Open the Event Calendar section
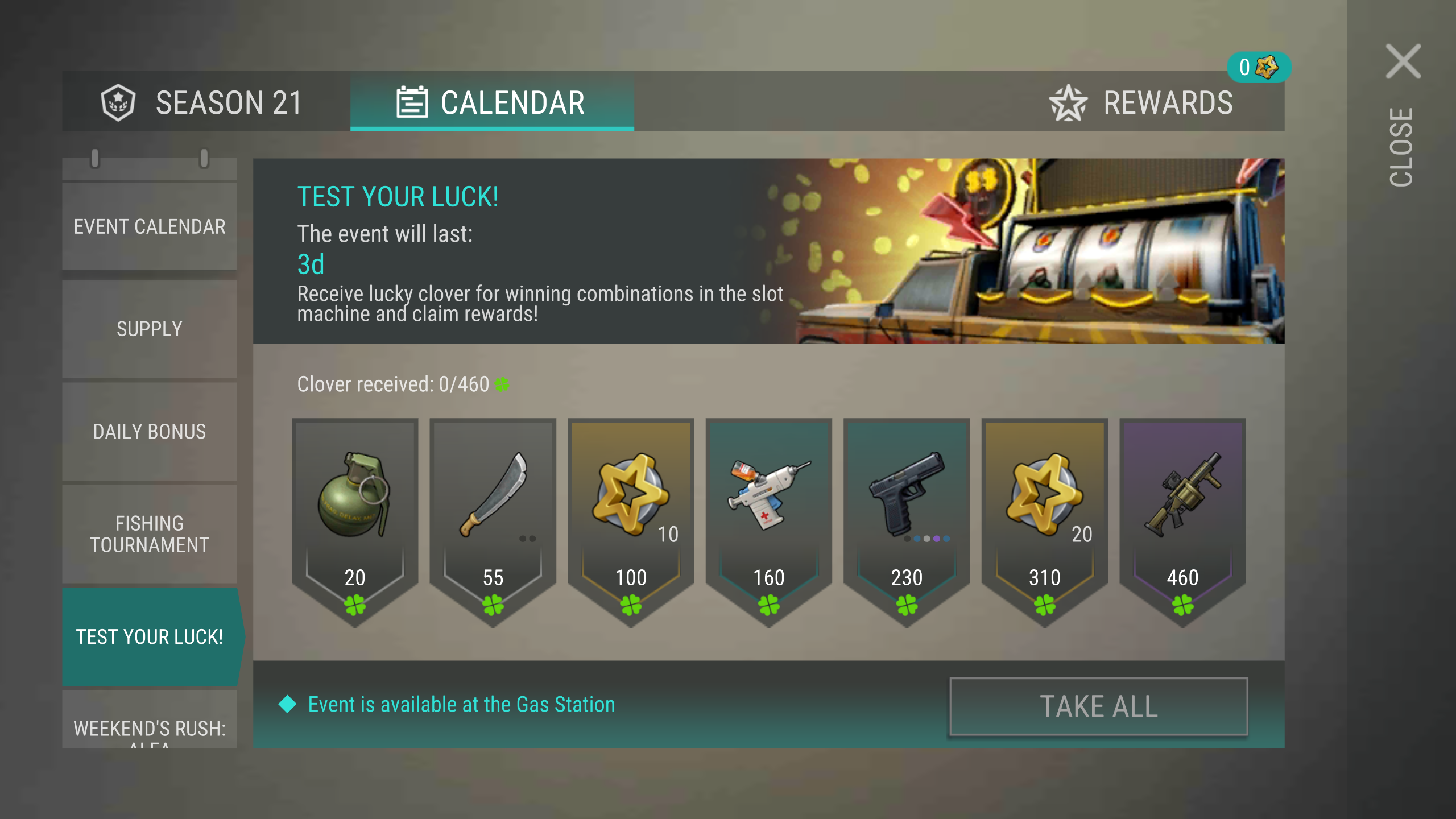This screenshot has height=819, width=1456. (150, 226)
